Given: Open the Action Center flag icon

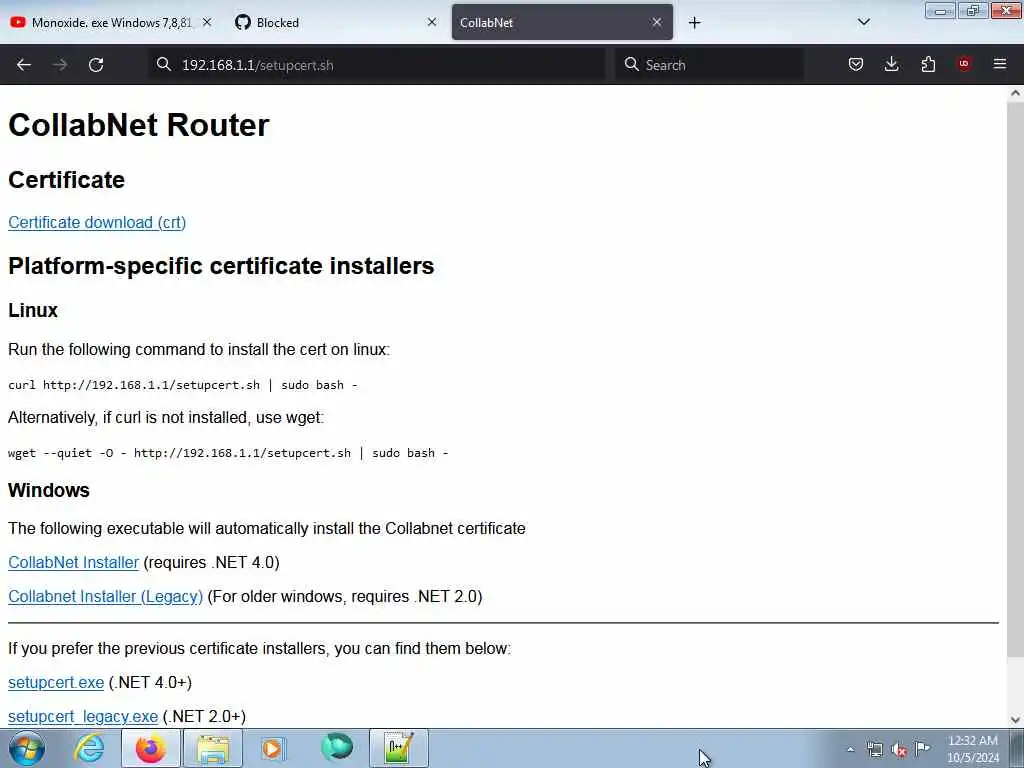Looking at the screenshot, I should tap(923, 748).
